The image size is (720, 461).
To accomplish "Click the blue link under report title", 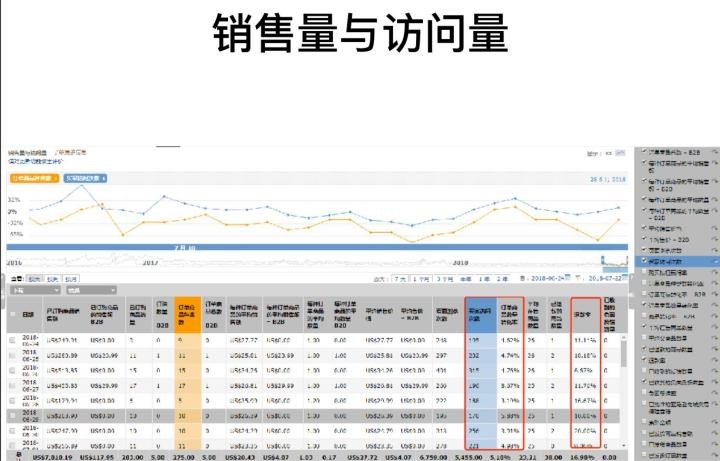I will 35,161.
